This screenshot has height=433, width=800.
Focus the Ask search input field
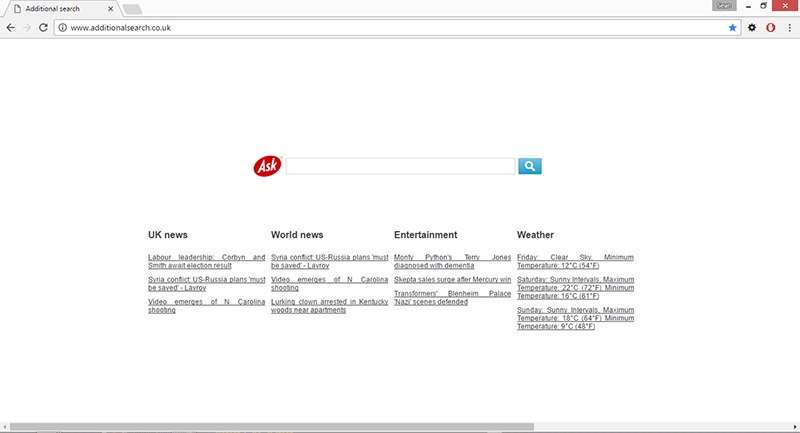click(x=400, y=166)
